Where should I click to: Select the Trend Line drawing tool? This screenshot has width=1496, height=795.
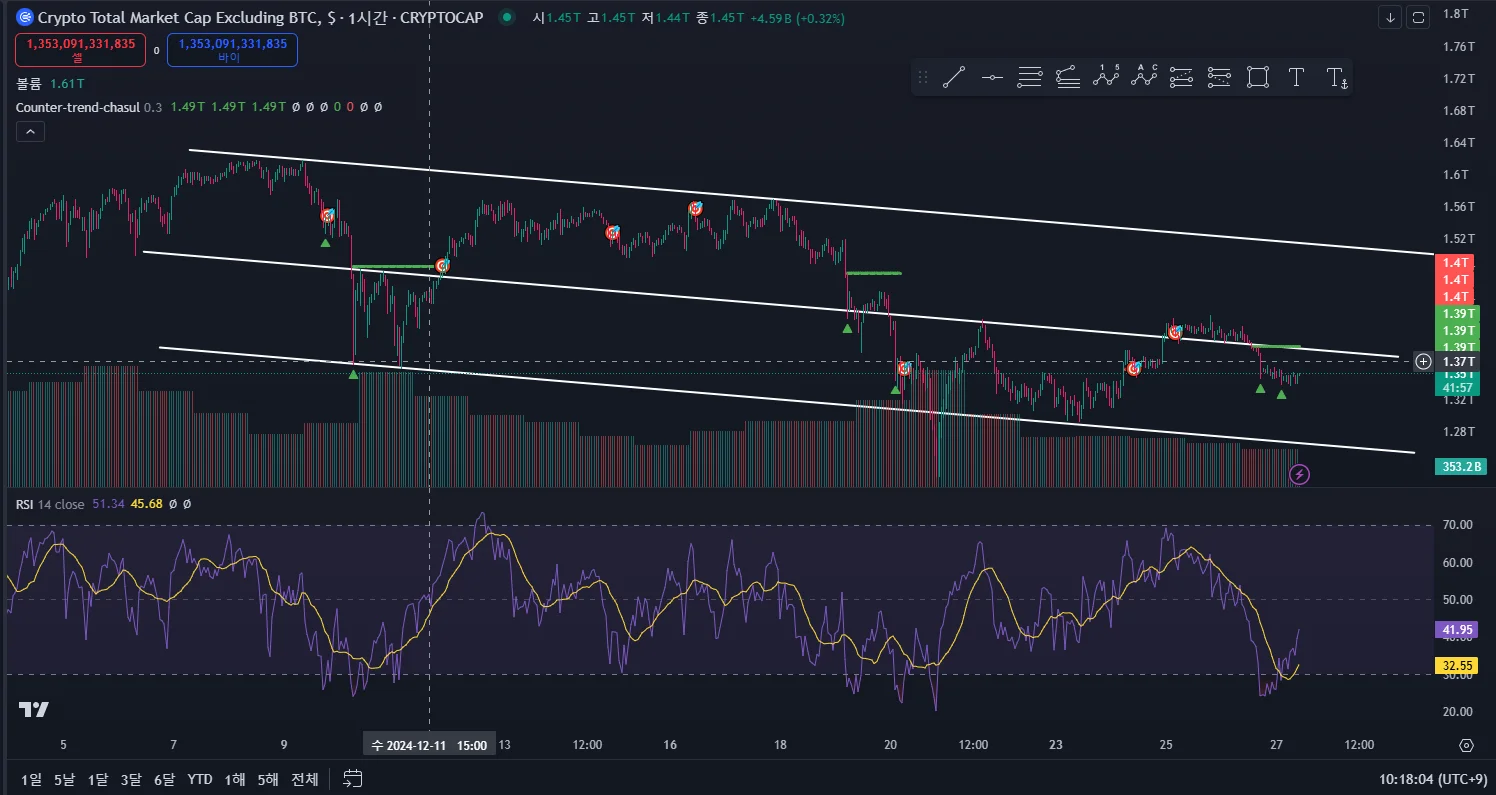coord(954,77)
